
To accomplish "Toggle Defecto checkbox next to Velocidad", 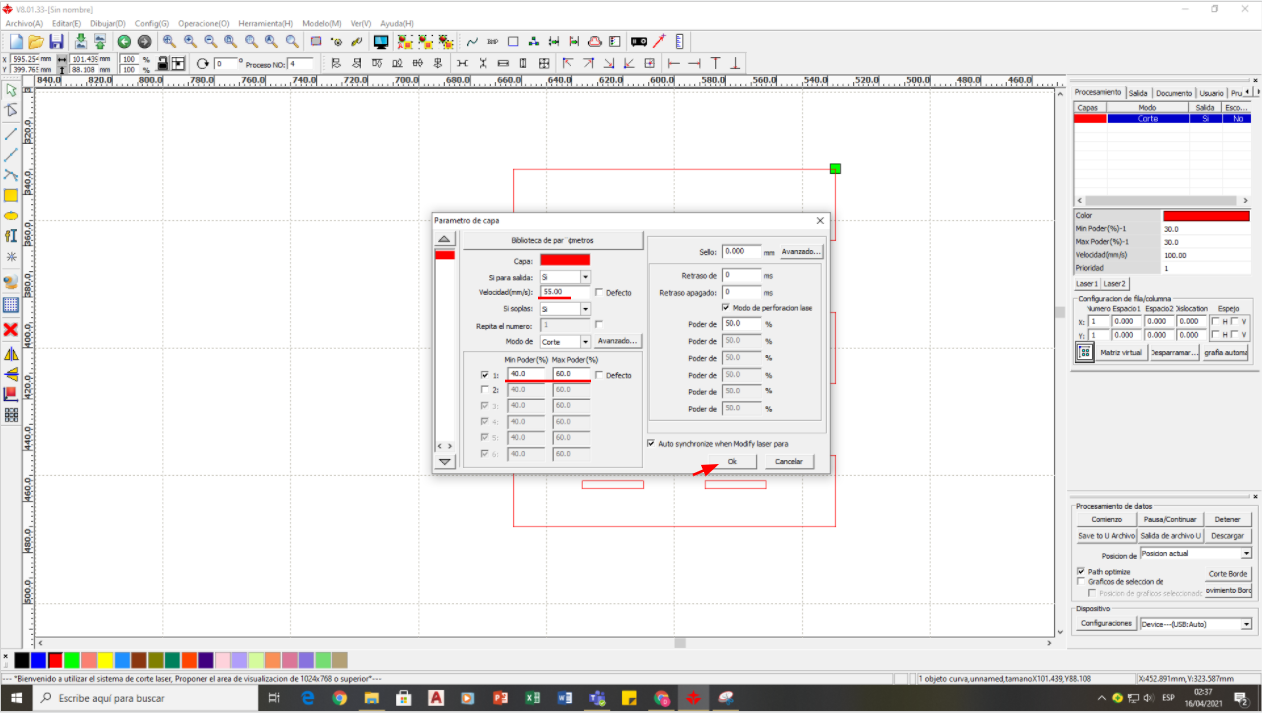I will [x=599, y=292].
